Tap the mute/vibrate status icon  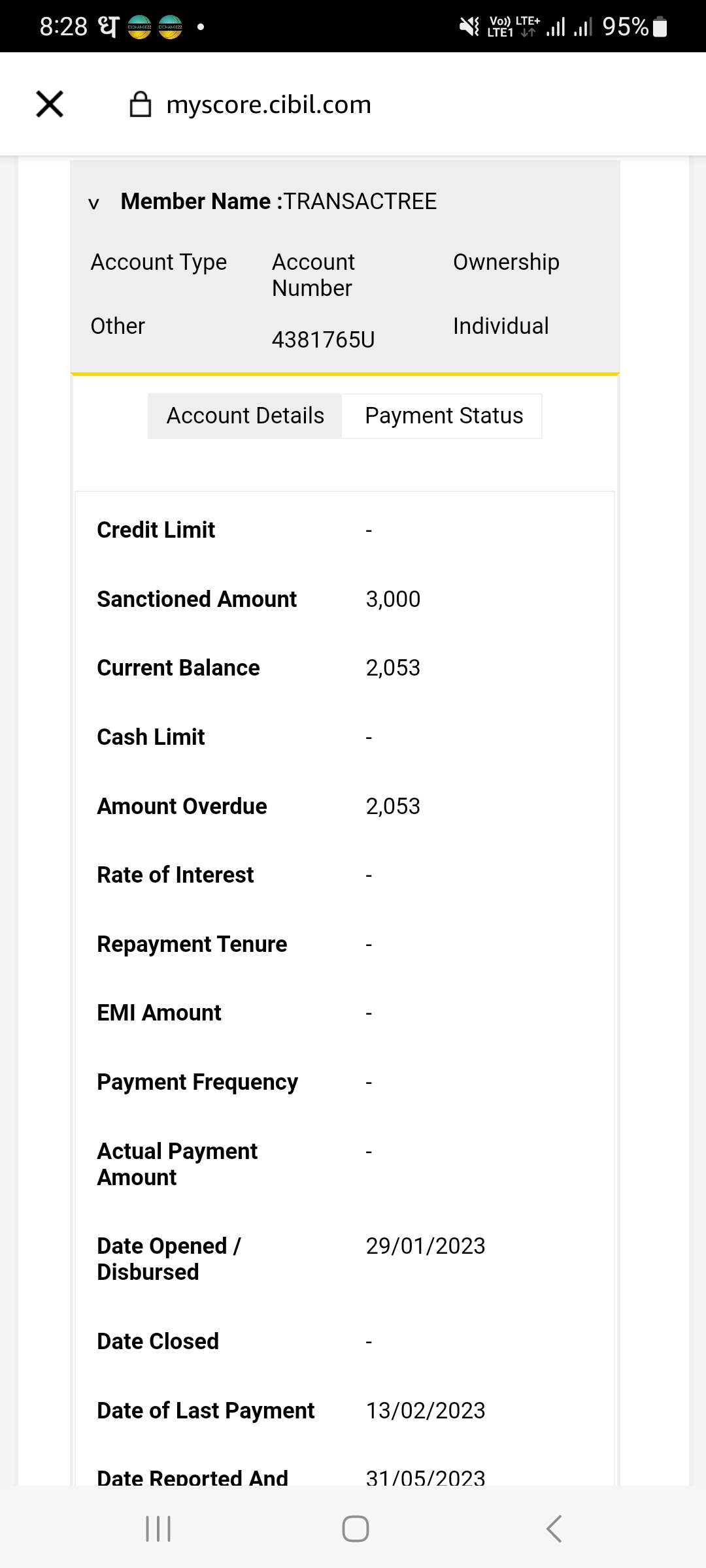pyautogui.click(x=469, y=27)
